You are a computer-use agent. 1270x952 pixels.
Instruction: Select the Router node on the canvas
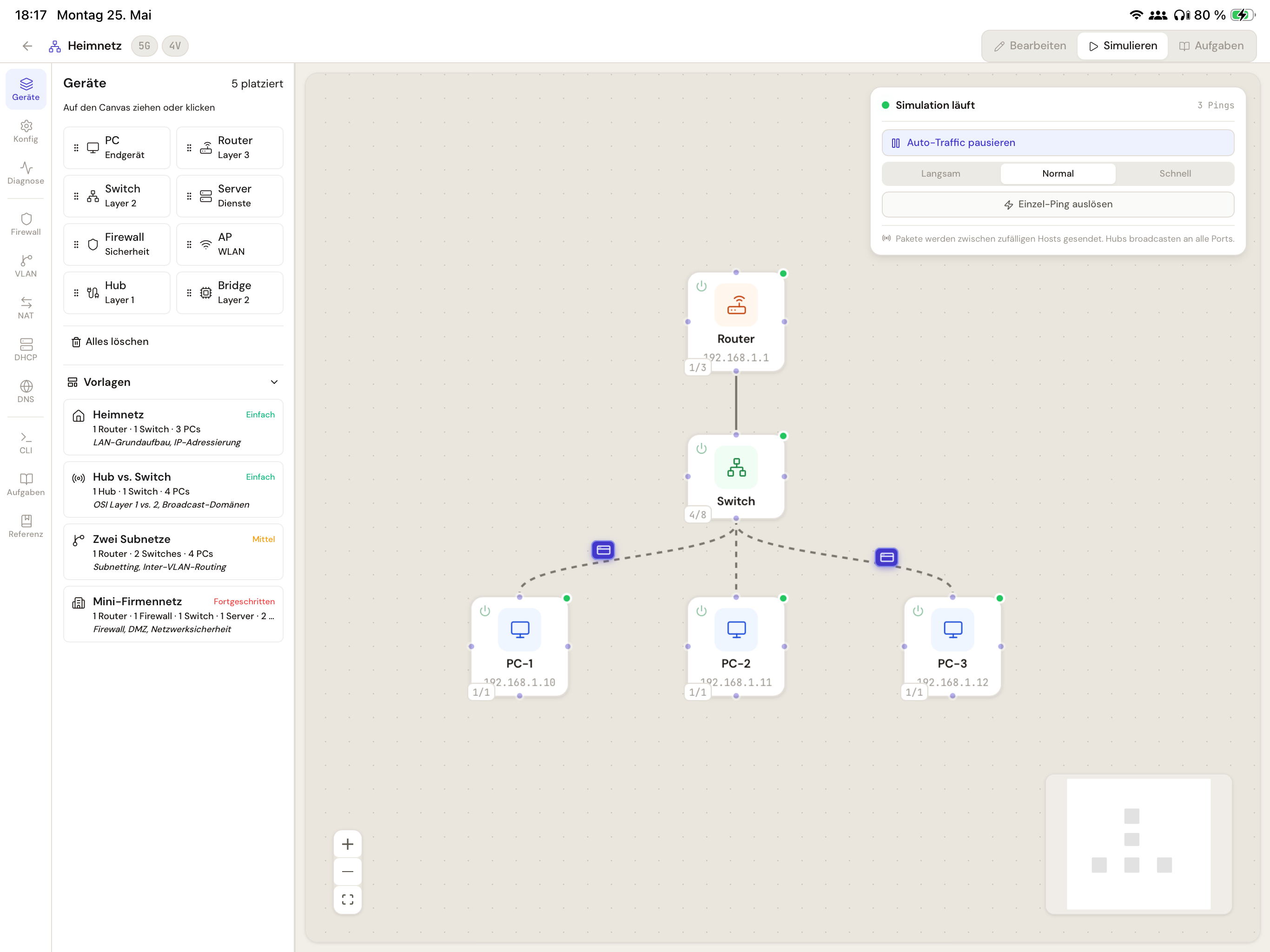tap(736, 322)
